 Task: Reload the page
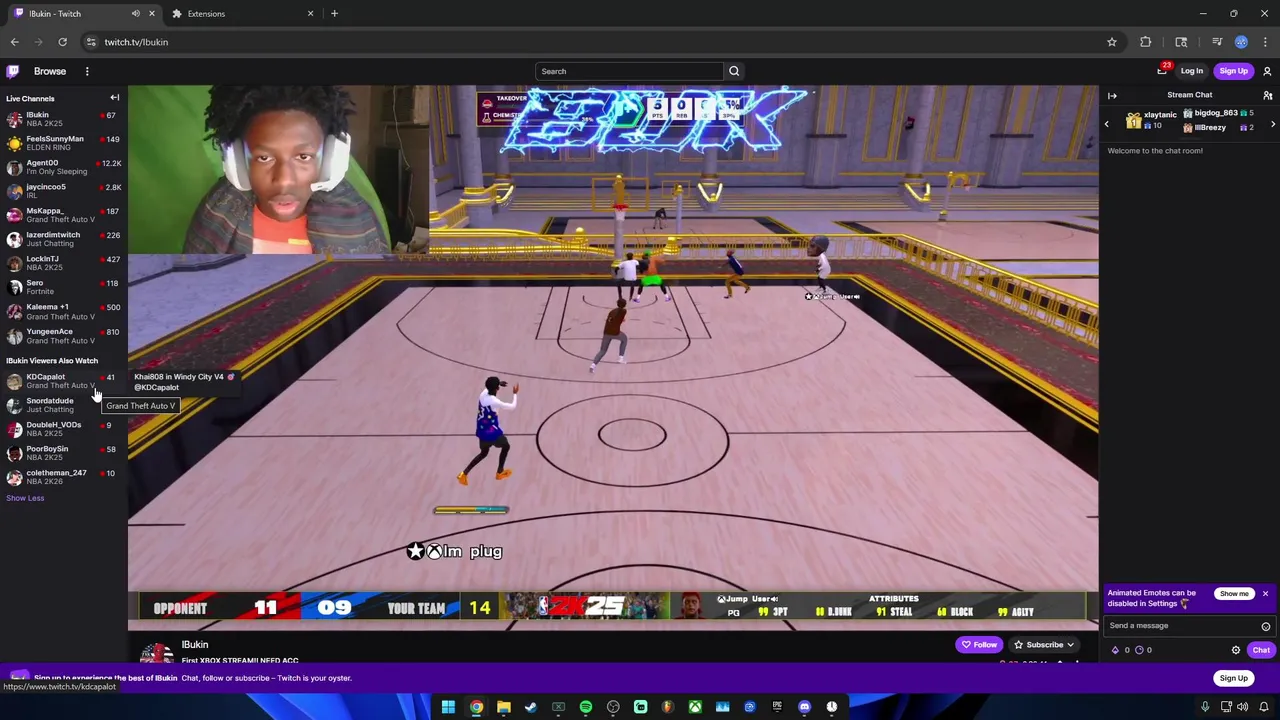tap(62, 42)
